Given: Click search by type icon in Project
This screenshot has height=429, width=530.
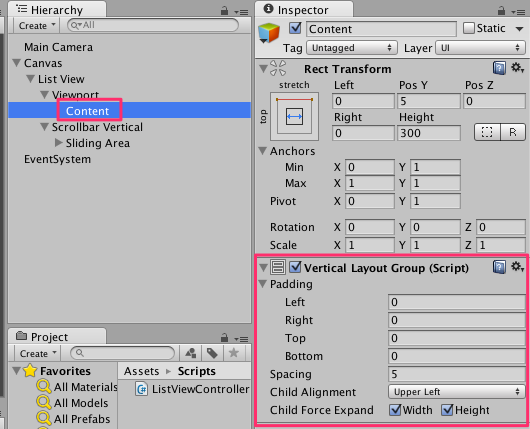Looking at the screenshot, I should (191, 353).
